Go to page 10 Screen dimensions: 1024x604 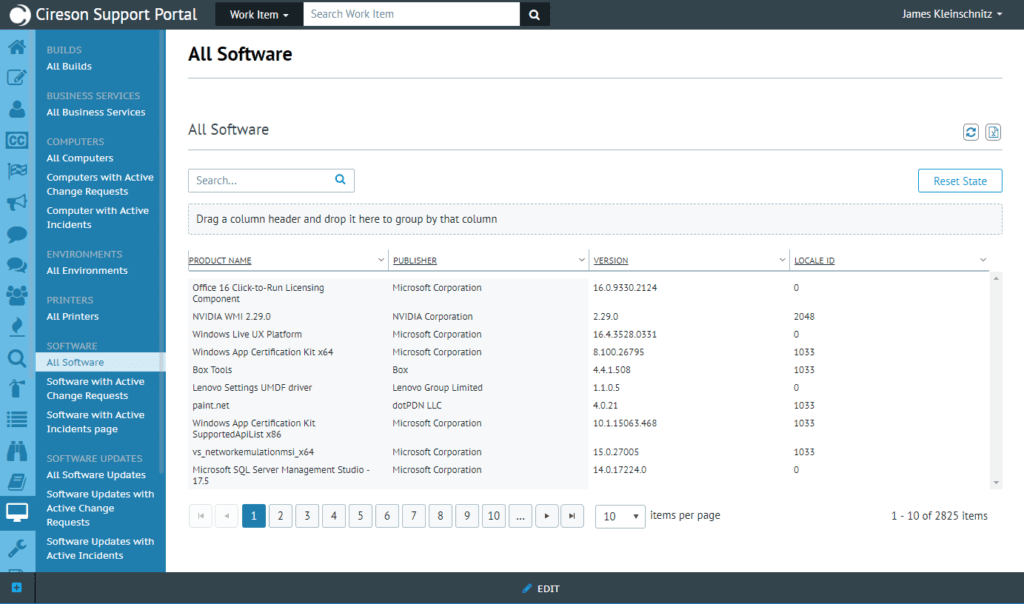494,516
